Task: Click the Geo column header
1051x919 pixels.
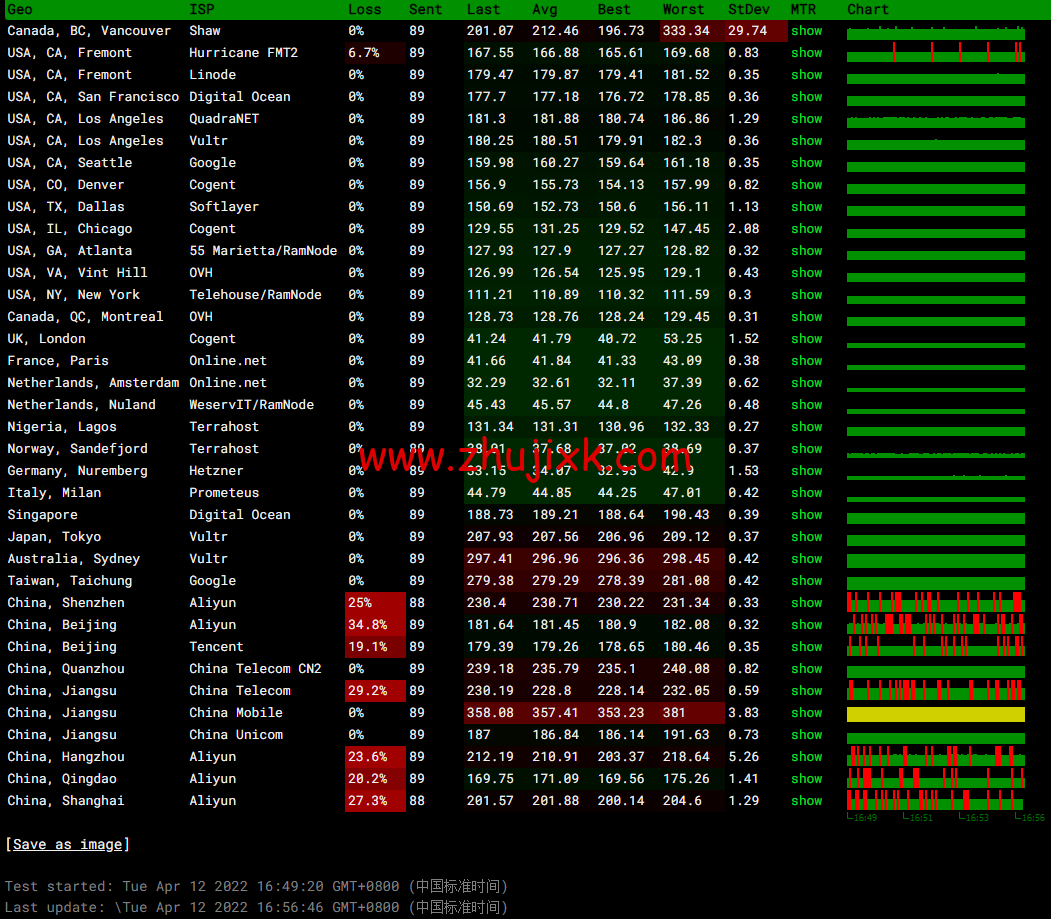Action: (20, 9)
